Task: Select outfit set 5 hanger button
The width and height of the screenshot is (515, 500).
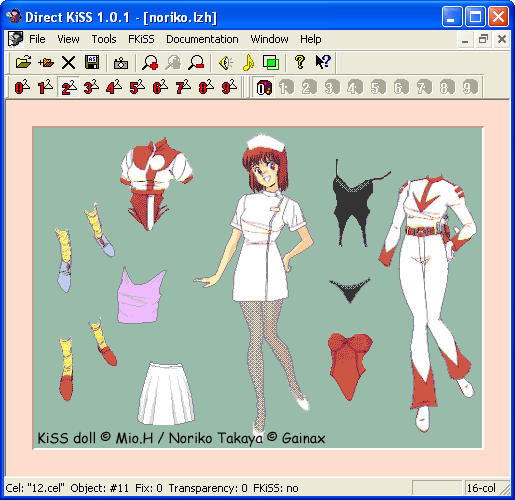Action: (x=137, y=87)
